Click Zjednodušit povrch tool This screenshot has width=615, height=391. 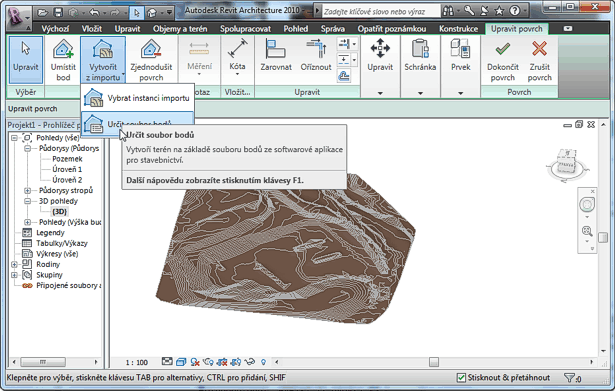(151, 60)
